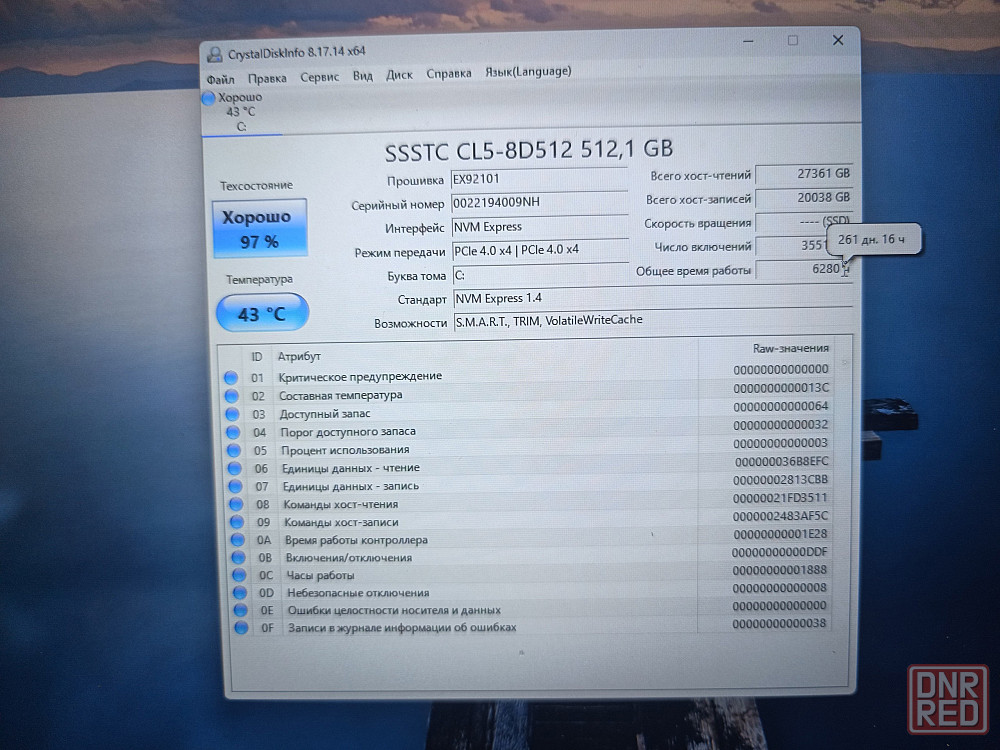
Task: Click the Хорошо 97 % health status button
Action: 259,228
